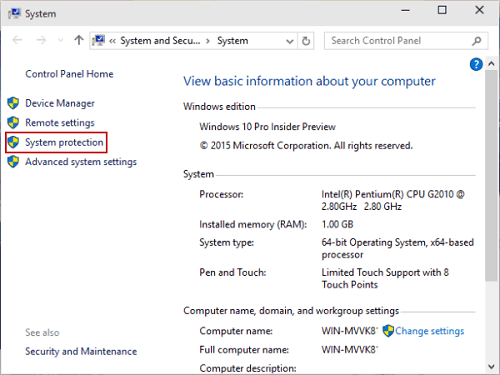The image size is (500, 375).
Task: Click shield icon beside Advanced system settings
Action: pyautogui.click(x=13, y=162)
